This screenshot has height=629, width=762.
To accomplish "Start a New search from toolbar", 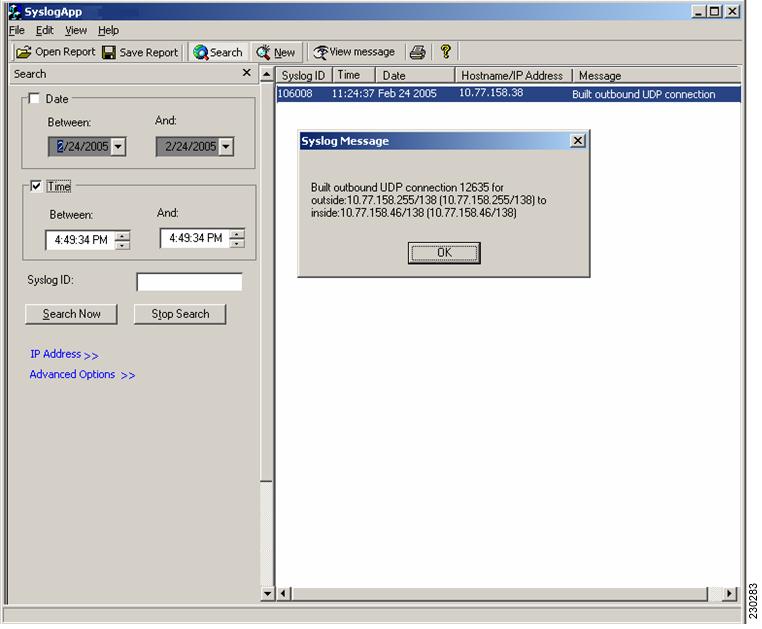I will tap(276, 52).
